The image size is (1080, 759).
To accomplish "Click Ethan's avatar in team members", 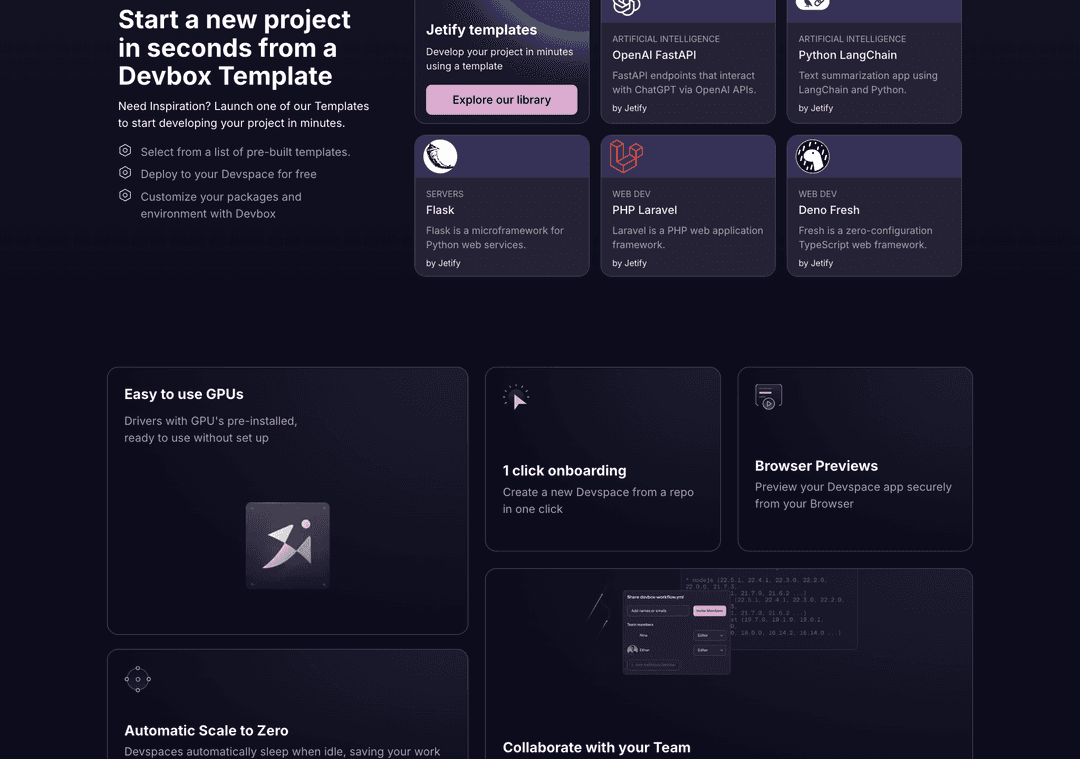I will coord(632,650).
